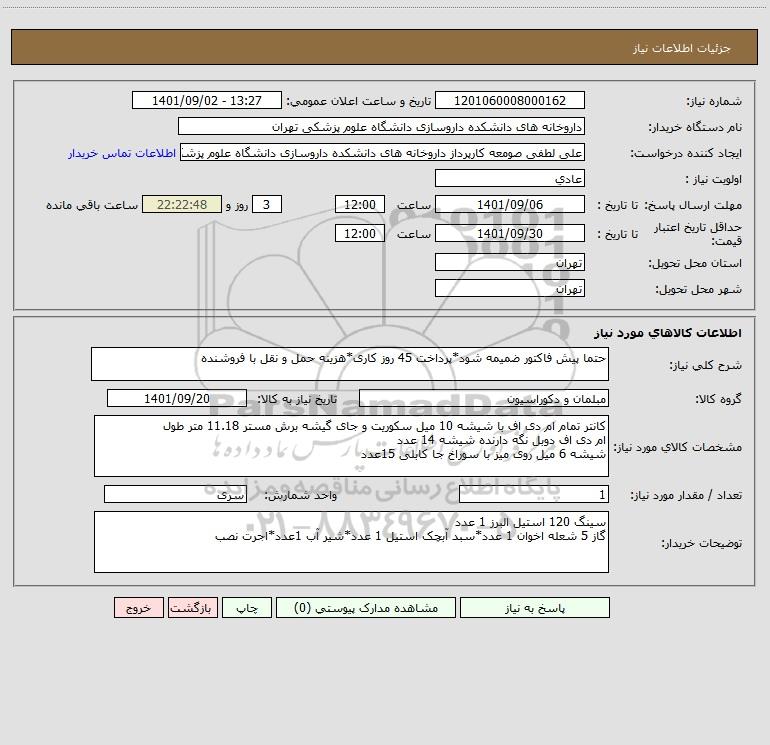Click the تاریخ نیاز به کالا field 1401/09/20
Viewport: 770px width, 745px height.
(177, 398)
